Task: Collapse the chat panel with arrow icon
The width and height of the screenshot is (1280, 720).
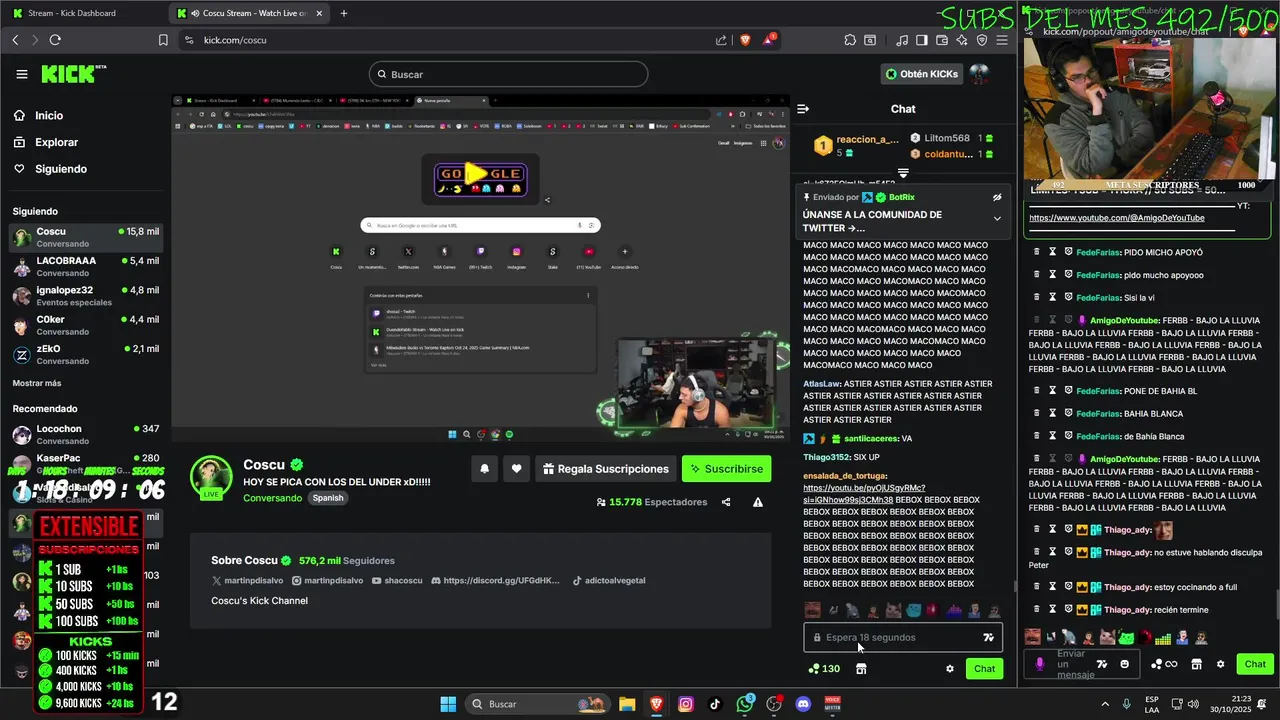Action: pyautogui.click(x=803, y=109)
